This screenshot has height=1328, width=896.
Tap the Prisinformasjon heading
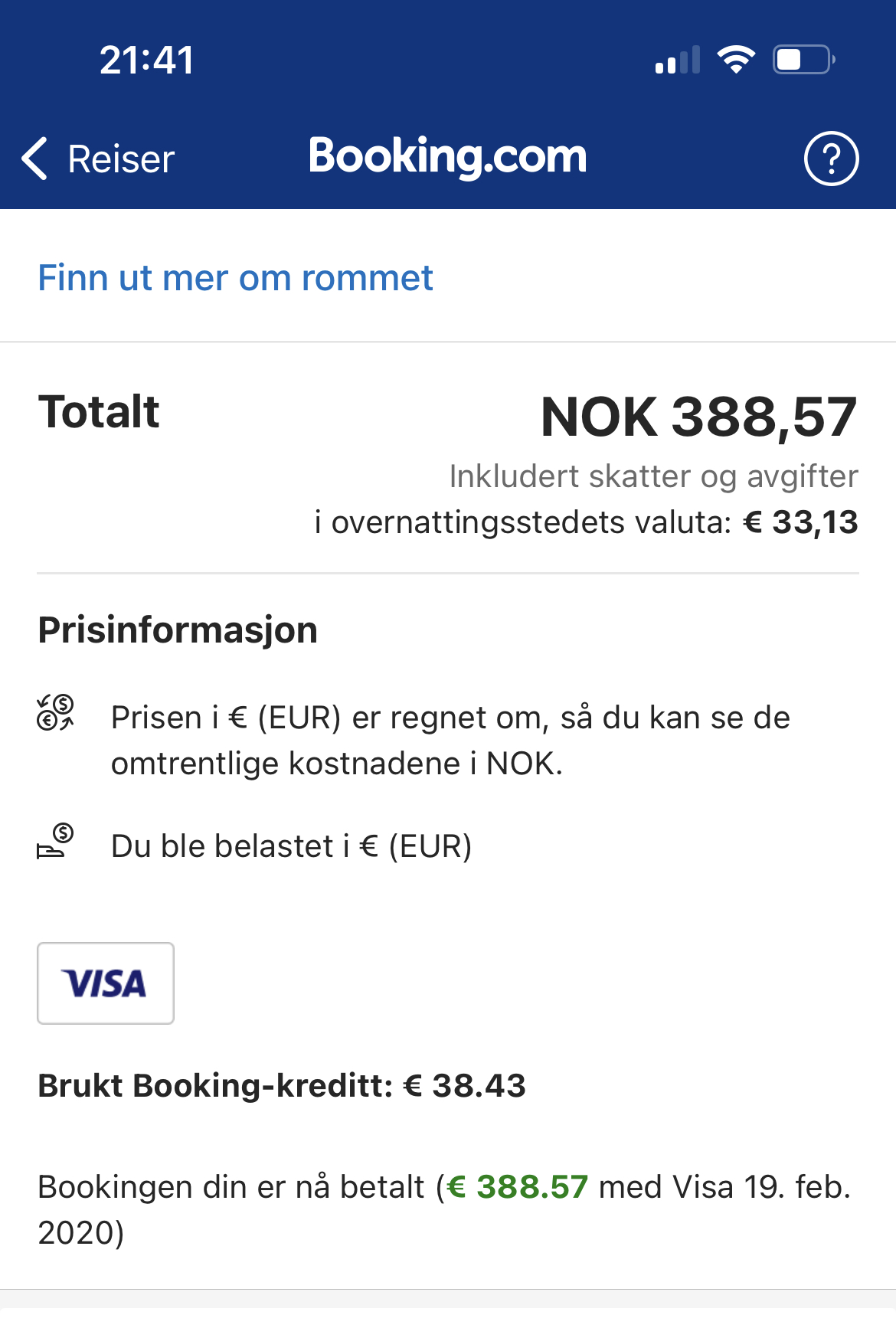178,630
